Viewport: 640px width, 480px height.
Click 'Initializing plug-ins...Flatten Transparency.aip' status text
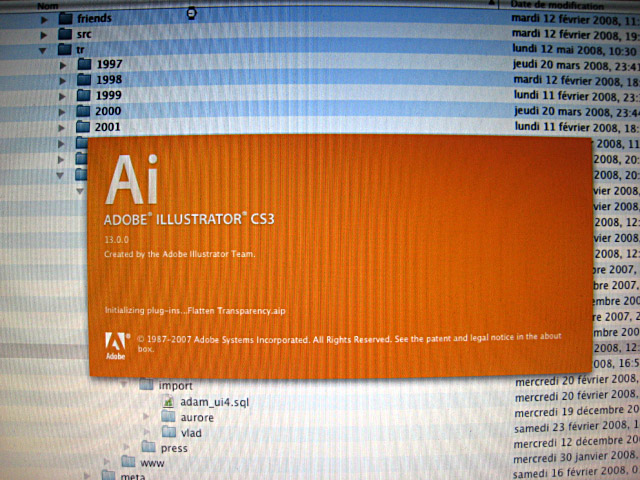click(195, 311)
